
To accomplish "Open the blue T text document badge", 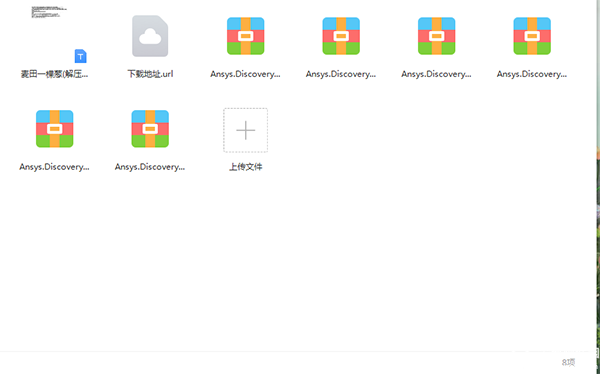I will 80,56.
